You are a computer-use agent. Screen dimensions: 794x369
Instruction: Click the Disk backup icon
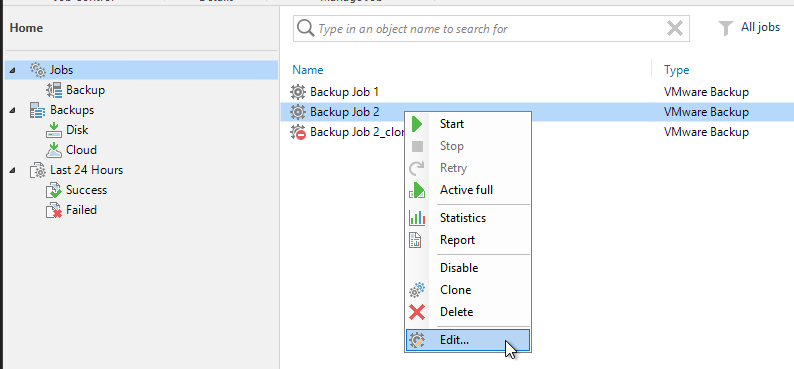[x=54, y=130]
